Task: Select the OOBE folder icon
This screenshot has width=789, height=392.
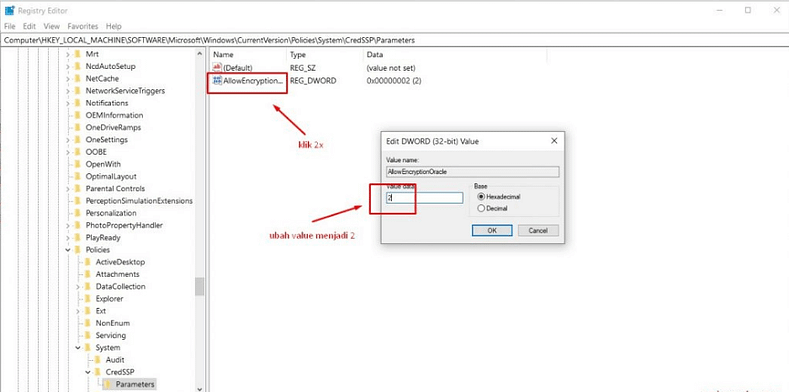Action: pyautogui.click(x=77, y=151)
